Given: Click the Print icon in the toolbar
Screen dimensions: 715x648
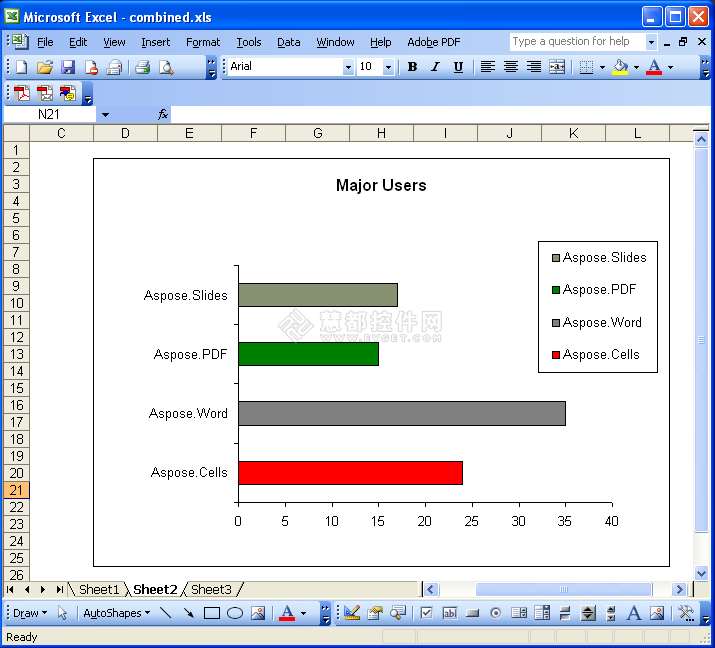Looking at the screenshot, I should tap(142, 67).
